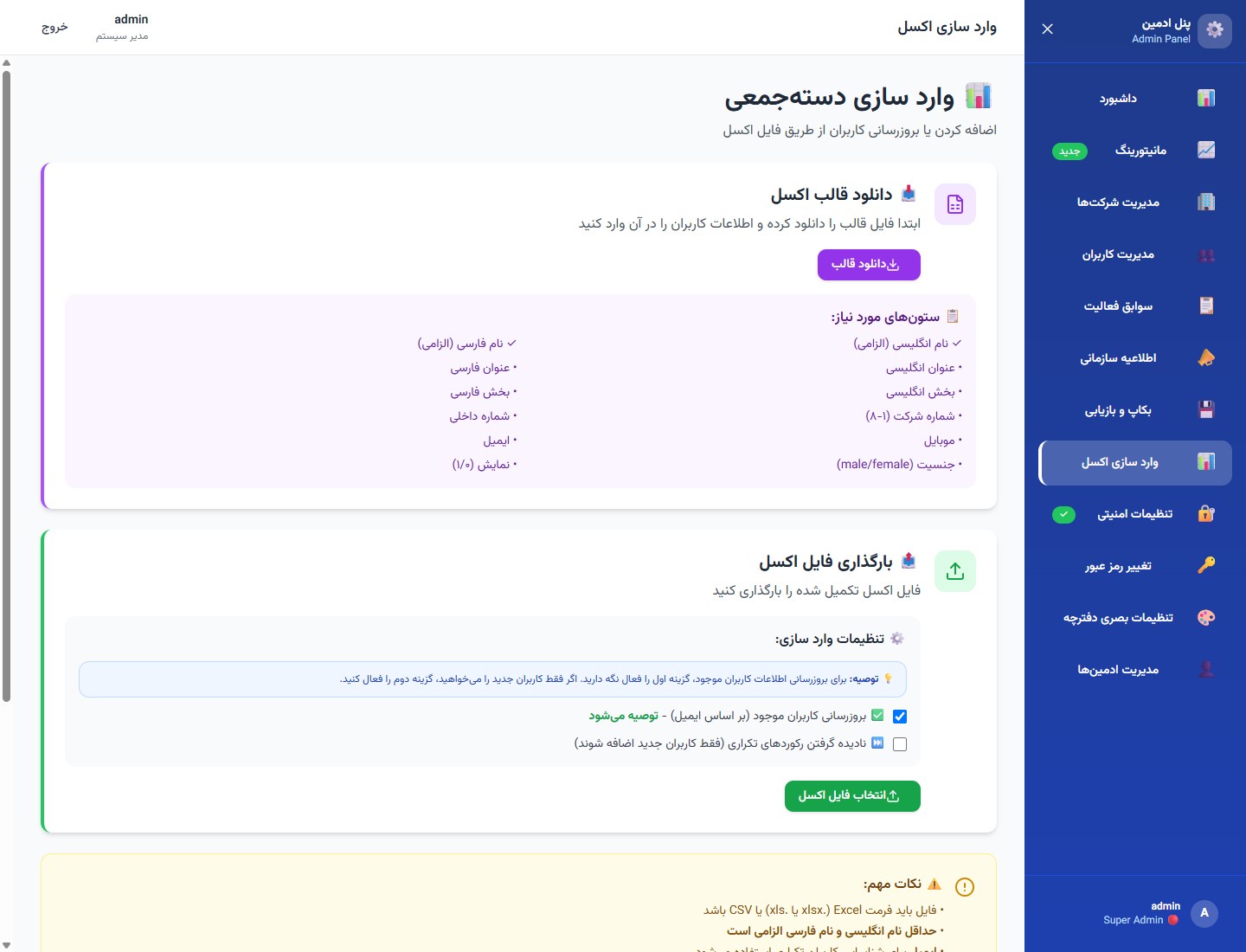Click the visual settings palette icon
Viewport: 1246px width, 952px height.
1206,618
